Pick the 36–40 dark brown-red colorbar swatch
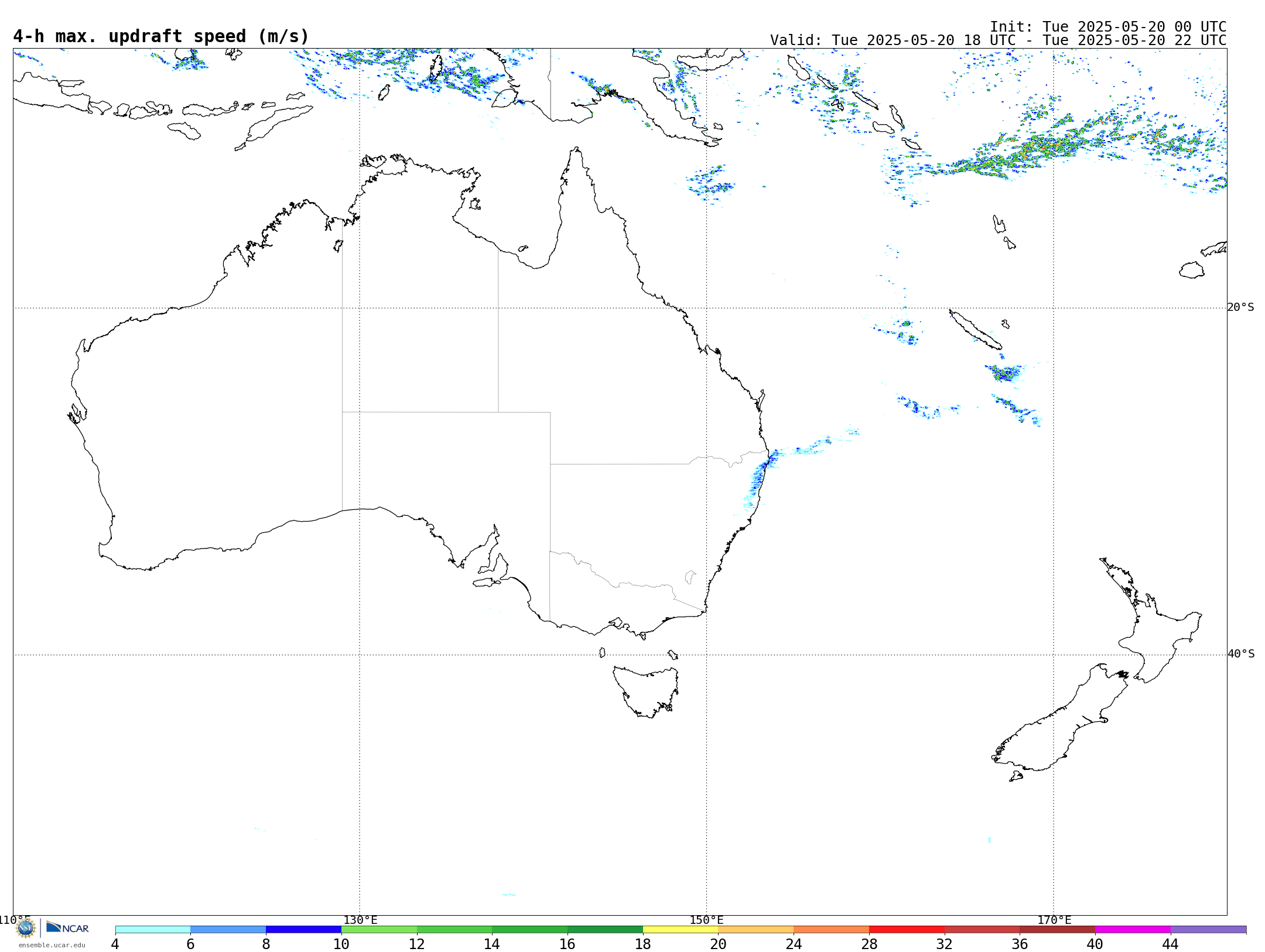Screen dimensions: 1265x952 1057,929
